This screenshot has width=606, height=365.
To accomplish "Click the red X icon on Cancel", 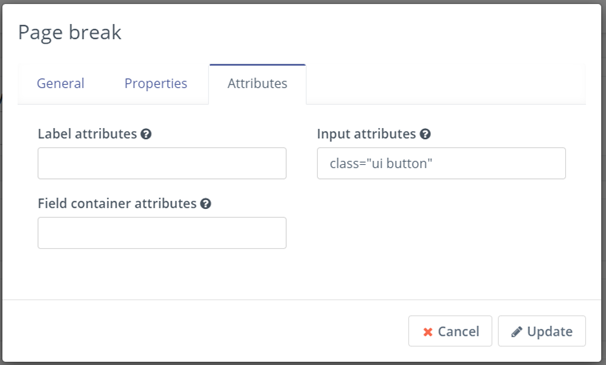I will pyautogui.click(x=428, y=332).
